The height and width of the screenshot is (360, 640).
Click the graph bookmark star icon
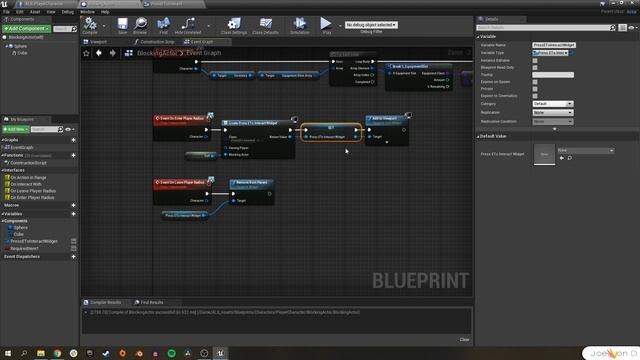tap(86, 53)
